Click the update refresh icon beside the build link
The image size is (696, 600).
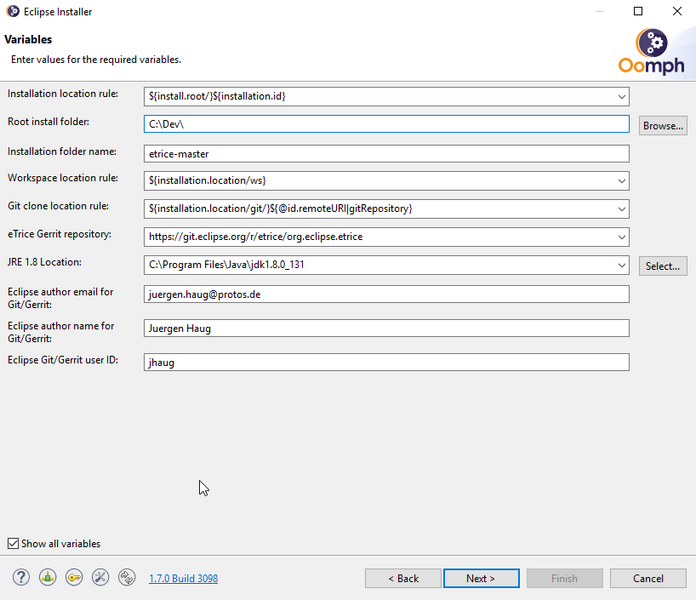coord(127,577)
